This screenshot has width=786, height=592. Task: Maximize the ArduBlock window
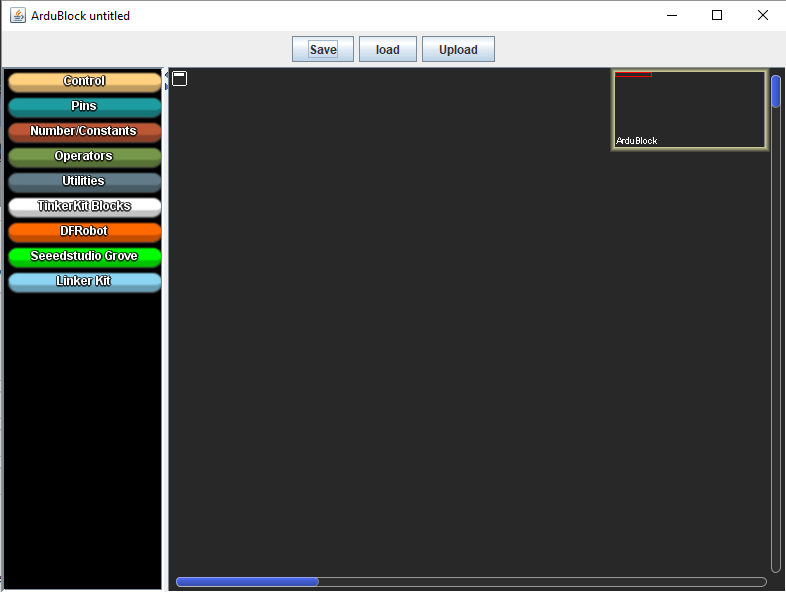click(717, 16)
